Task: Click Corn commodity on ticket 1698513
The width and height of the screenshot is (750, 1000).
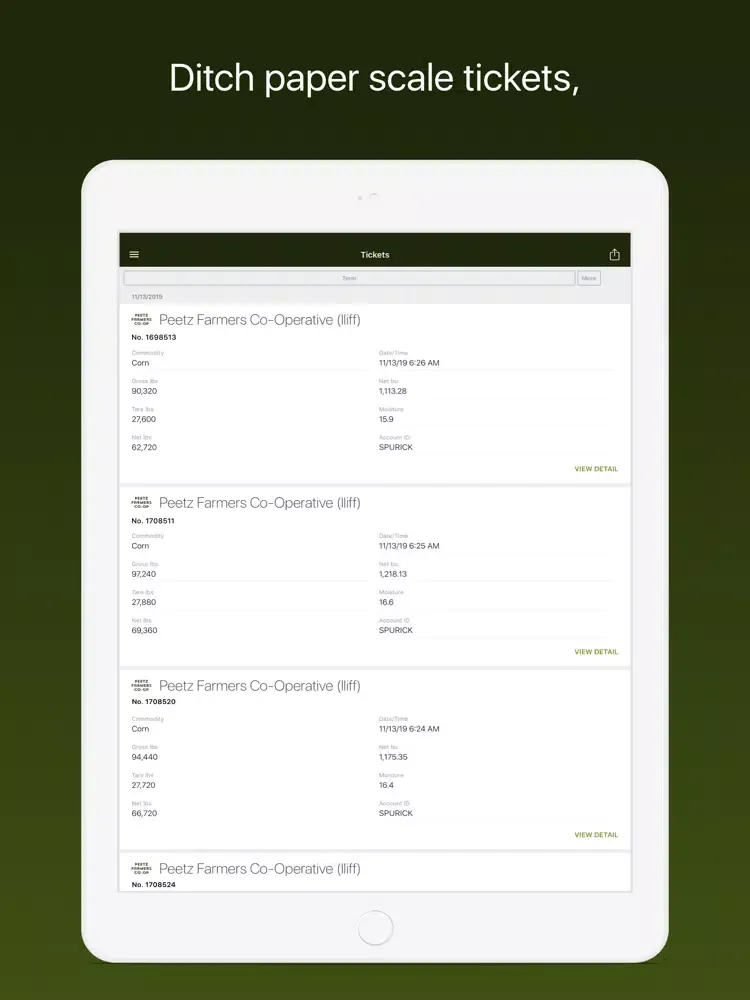Action: (140, 363)
